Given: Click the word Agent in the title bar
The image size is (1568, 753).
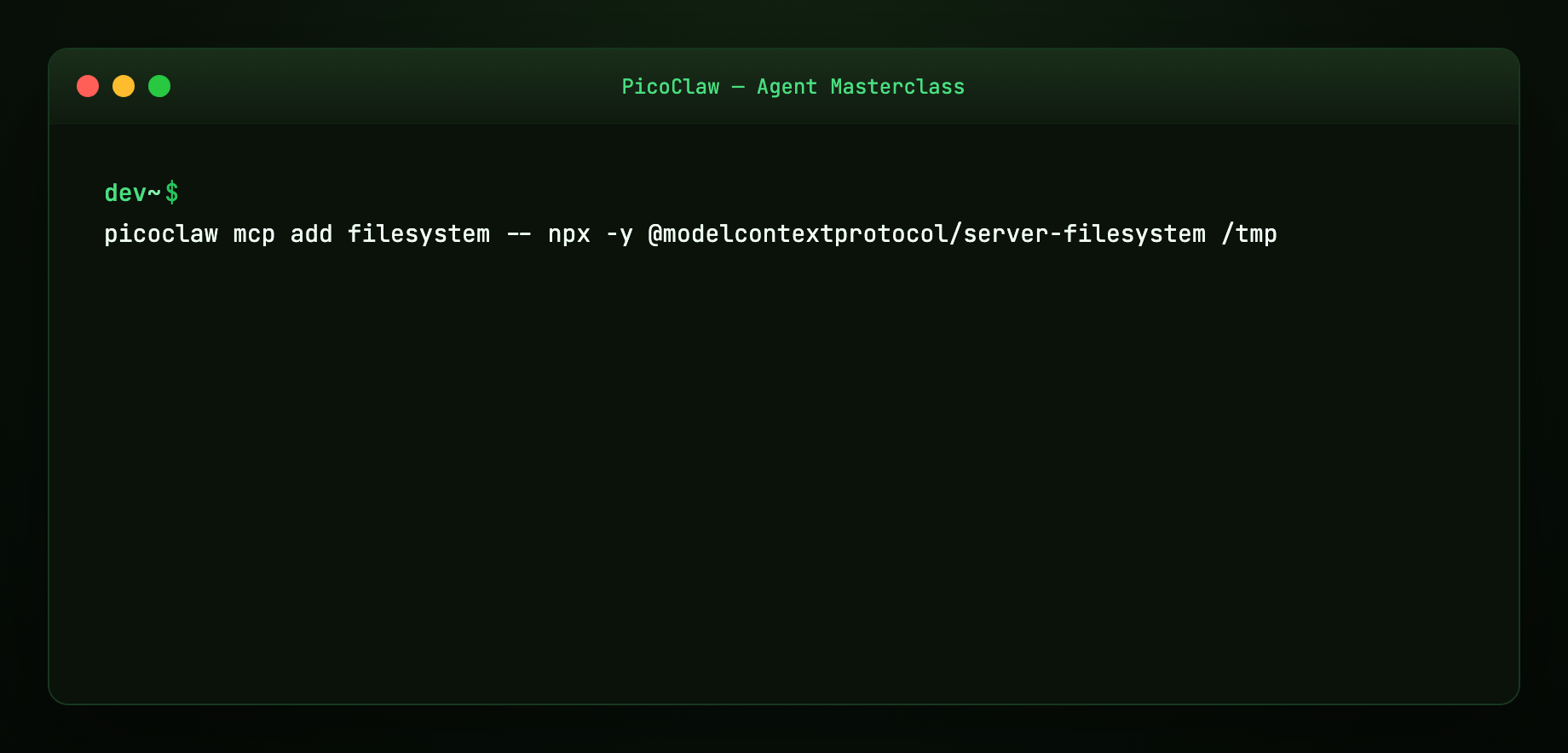Looking at the screenshot, I should point(787,88).
